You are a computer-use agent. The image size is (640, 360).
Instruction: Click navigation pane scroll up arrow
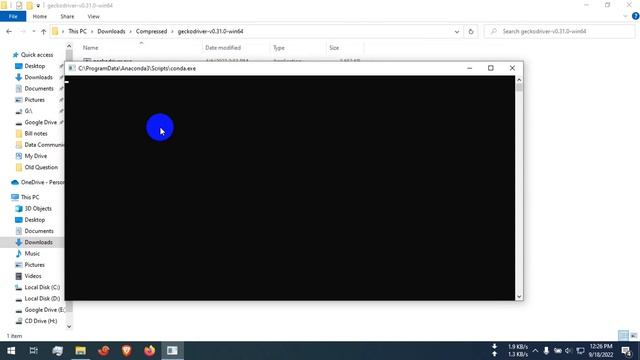point(69,46)
